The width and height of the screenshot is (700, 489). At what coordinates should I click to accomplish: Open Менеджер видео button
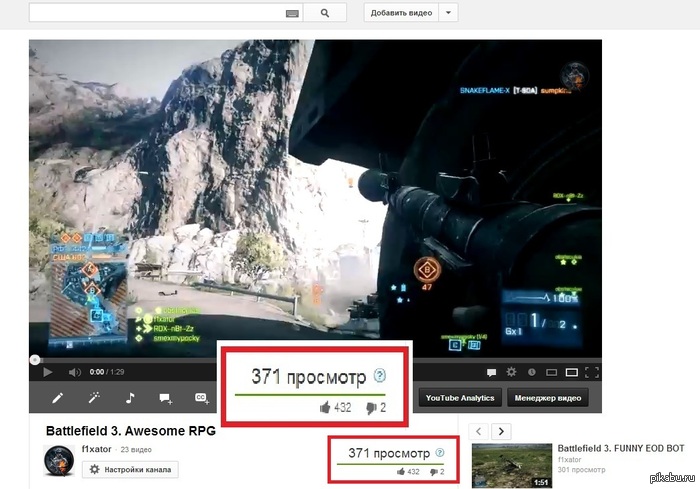pos(548,398)
